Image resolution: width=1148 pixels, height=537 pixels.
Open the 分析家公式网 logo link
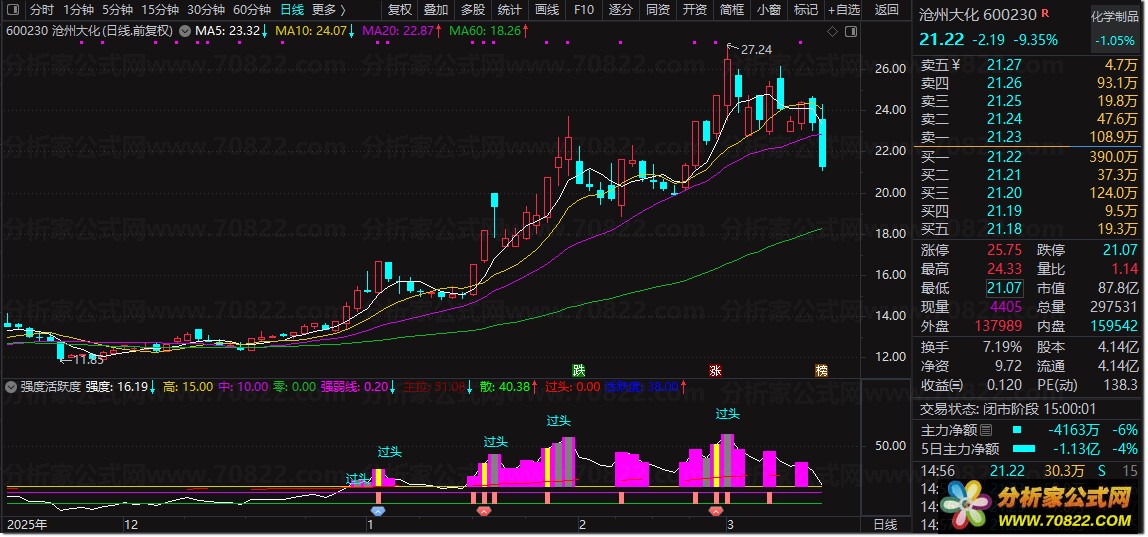coord(1036,505)
